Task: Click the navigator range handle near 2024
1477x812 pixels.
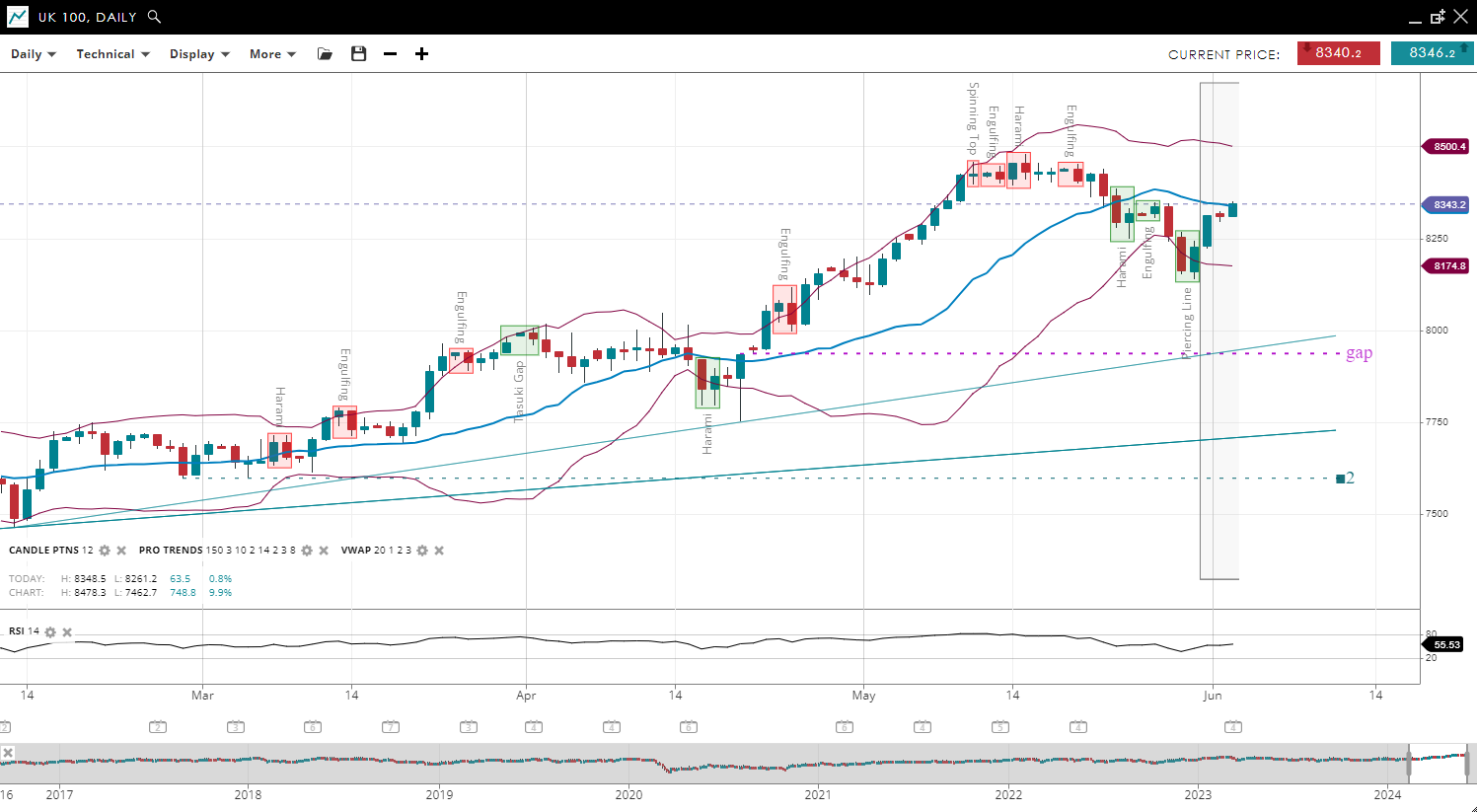Action: pos(1410,764)
